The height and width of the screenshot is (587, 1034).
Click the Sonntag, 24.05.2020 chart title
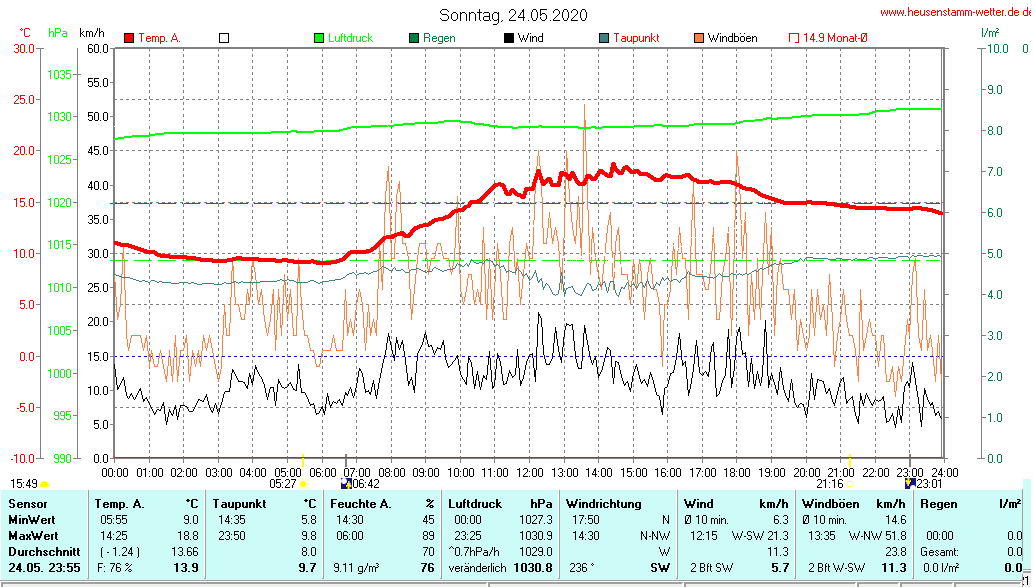pos(513,15)
